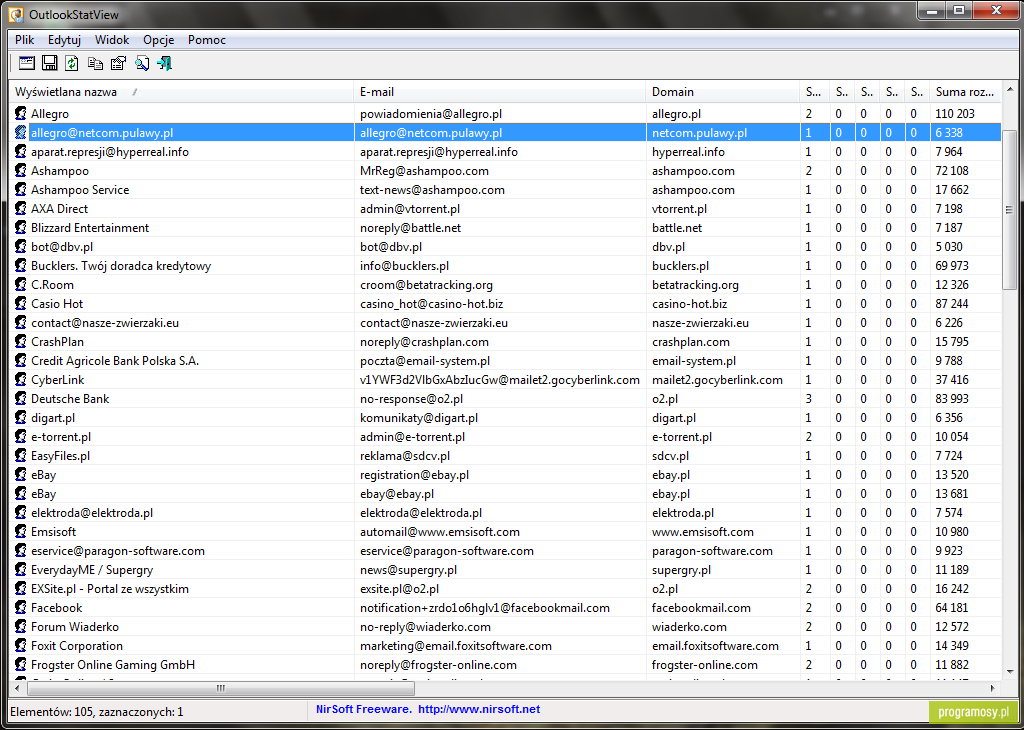Click the contact icon beside Ashampoo Service
The image size is (1024, 730).
(x=21, y=189)
